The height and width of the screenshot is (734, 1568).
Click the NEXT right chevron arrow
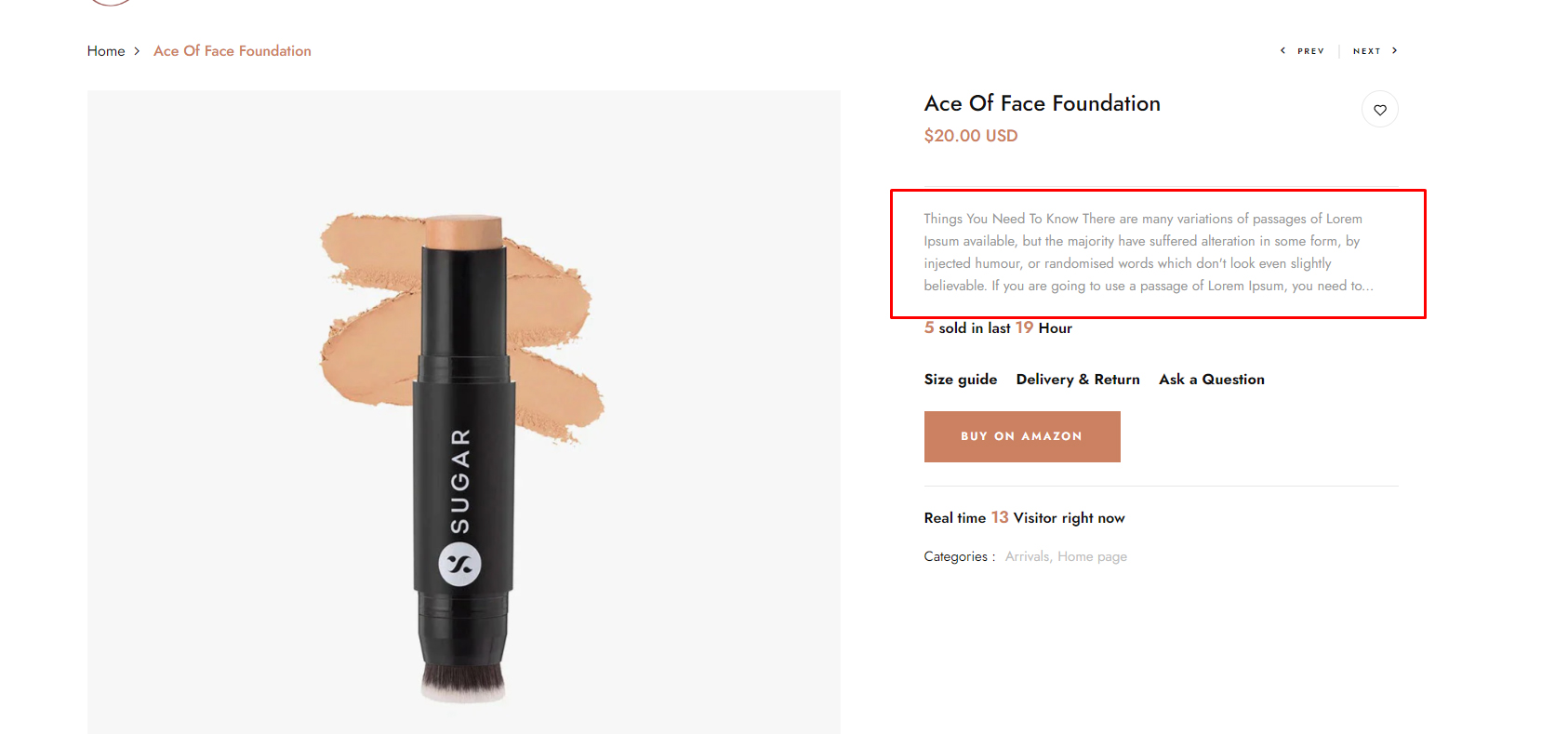pyautogui.click(x=1394, y=51)
